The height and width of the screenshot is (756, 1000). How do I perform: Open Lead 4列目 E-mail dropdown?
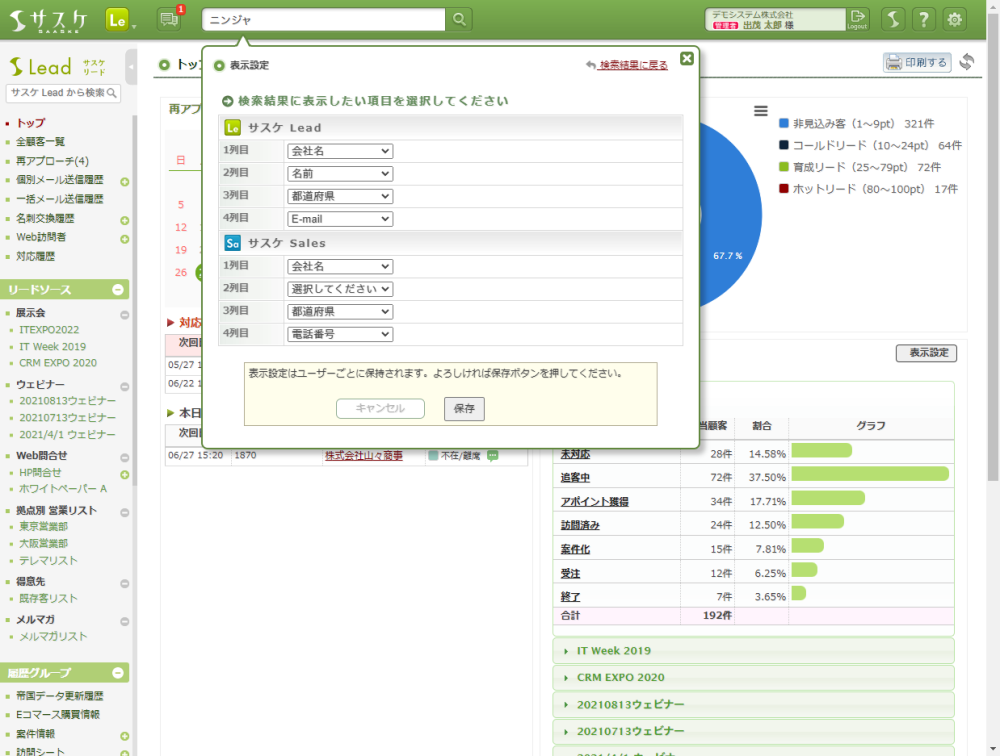(x=340, y=219)
